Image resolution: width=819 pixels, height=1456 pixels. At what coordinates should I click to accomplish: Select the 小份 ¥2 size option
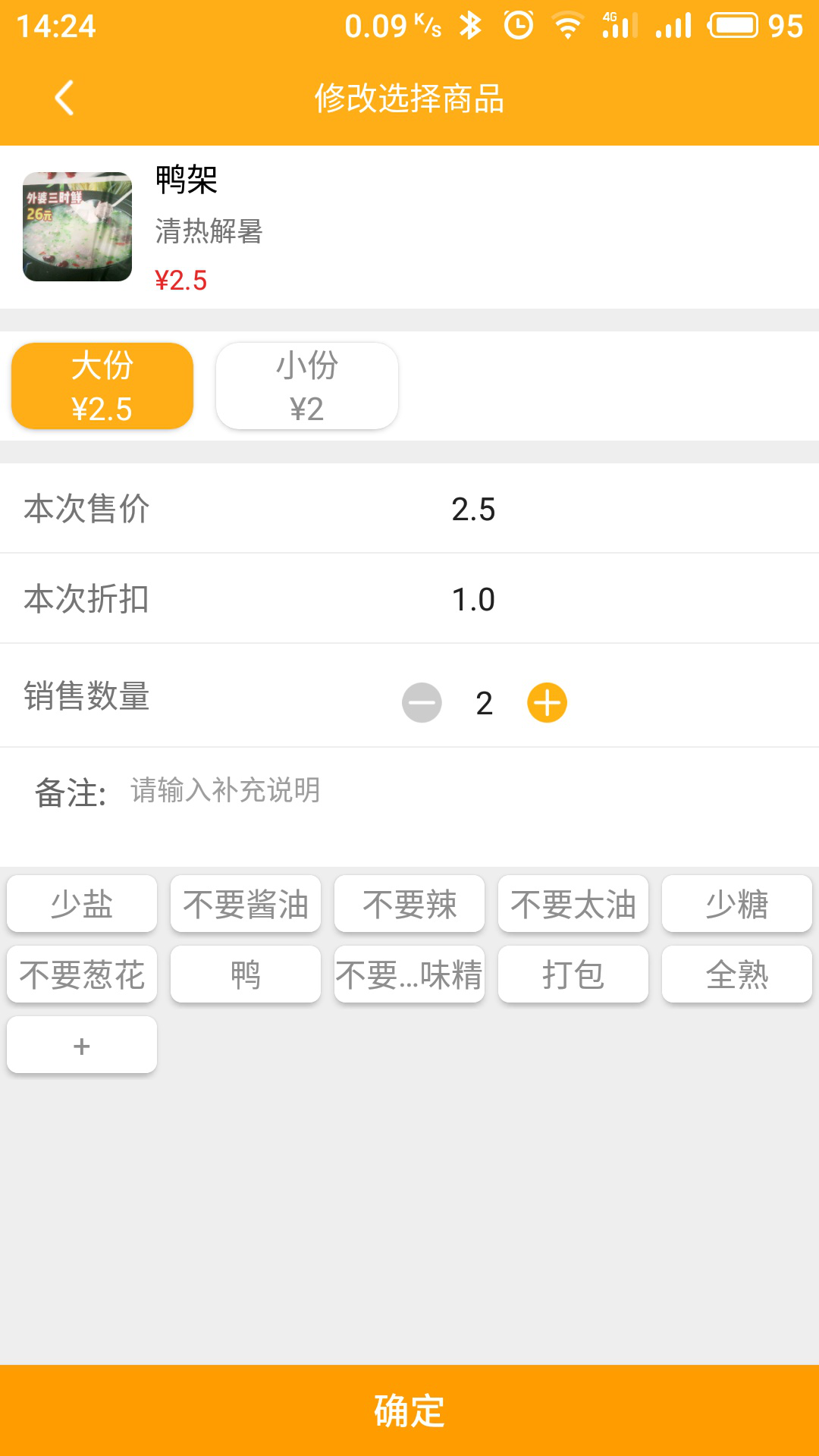(x=307, y=386)
